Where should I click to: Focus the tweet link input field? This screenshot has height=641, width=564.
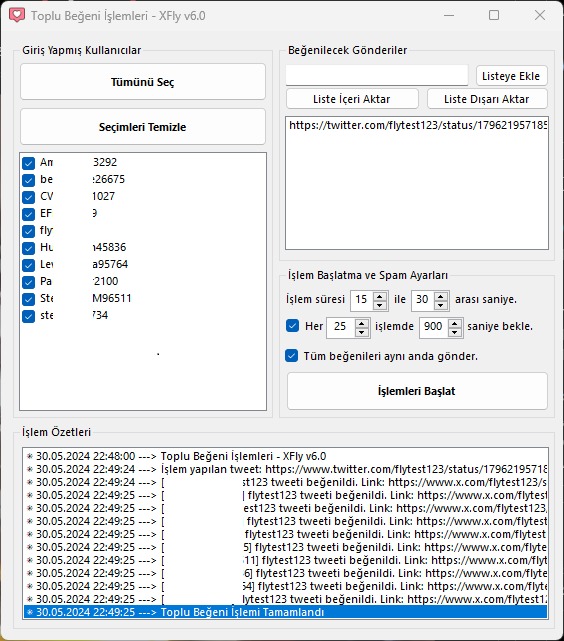pos(376,76)
